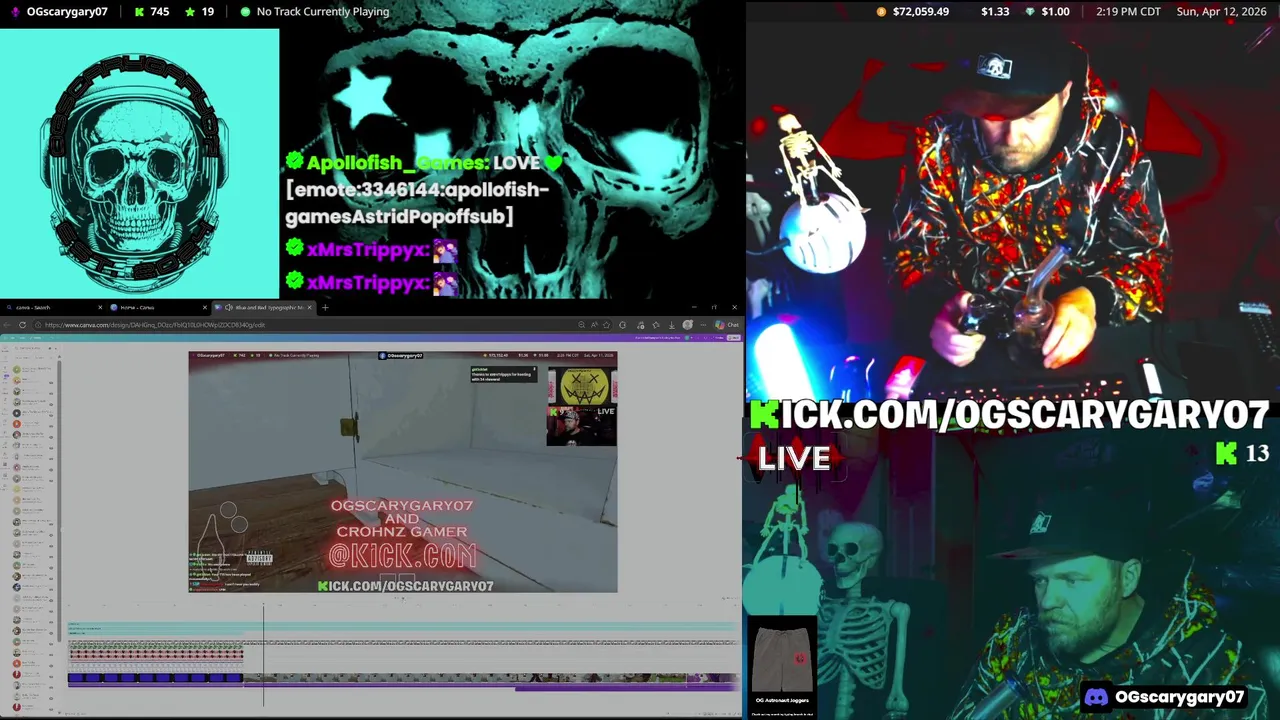1280x720 pixels.
Task: Select the cyan track in Canva timeline
Action: click(400, 628)
